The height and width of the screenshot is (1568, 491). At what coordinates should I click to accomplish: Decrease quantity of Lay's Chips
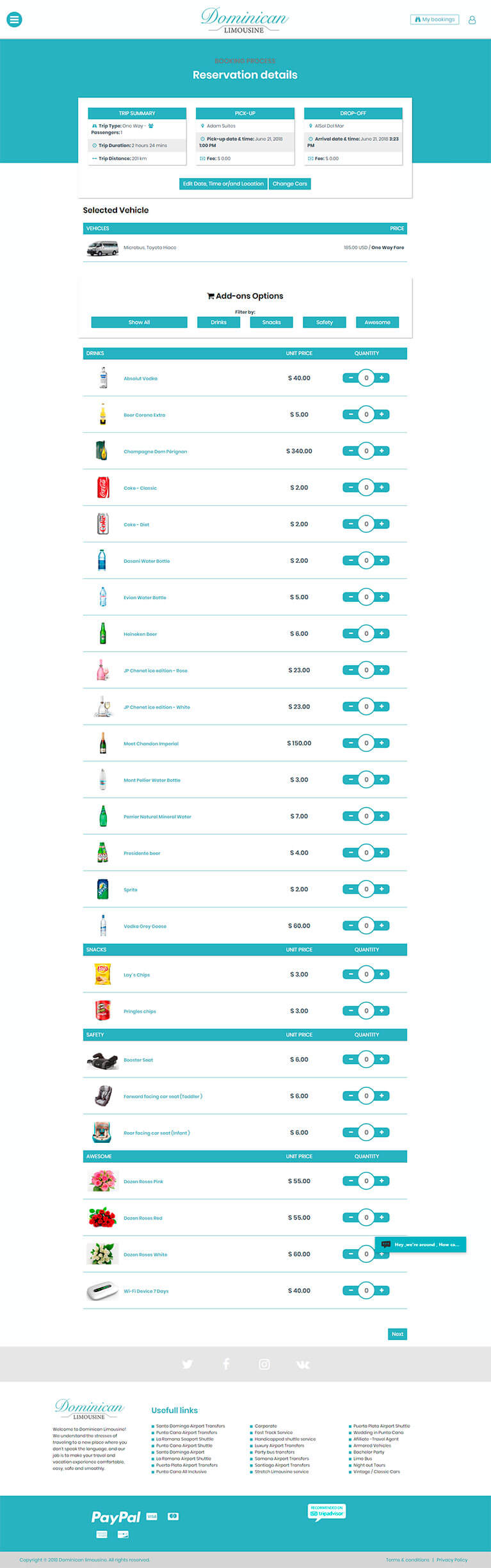(351, 974)
